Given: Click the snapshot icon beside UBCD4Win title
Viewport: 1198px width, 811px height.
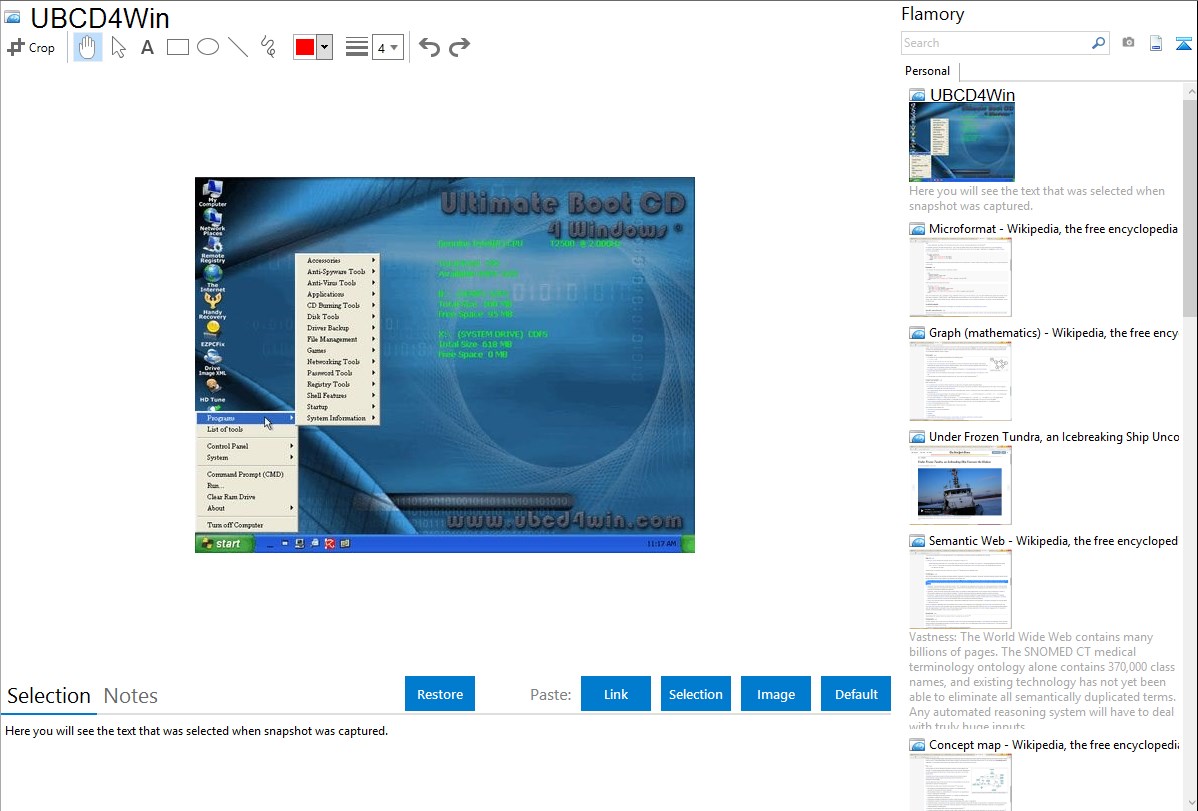Looking at the screenshot, I should (x=12, y=18).
